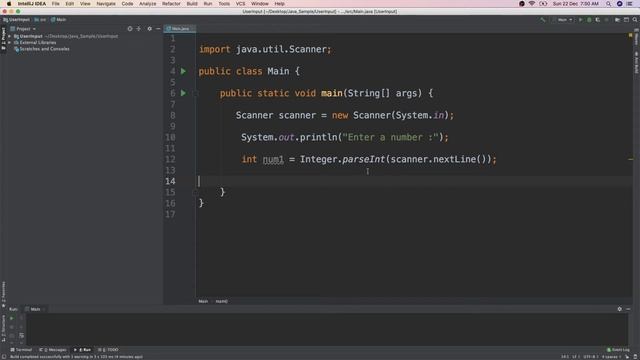Screen dimensions: 640x360
Task: Click the Build project hammer icon
Action: pos(542,20)
